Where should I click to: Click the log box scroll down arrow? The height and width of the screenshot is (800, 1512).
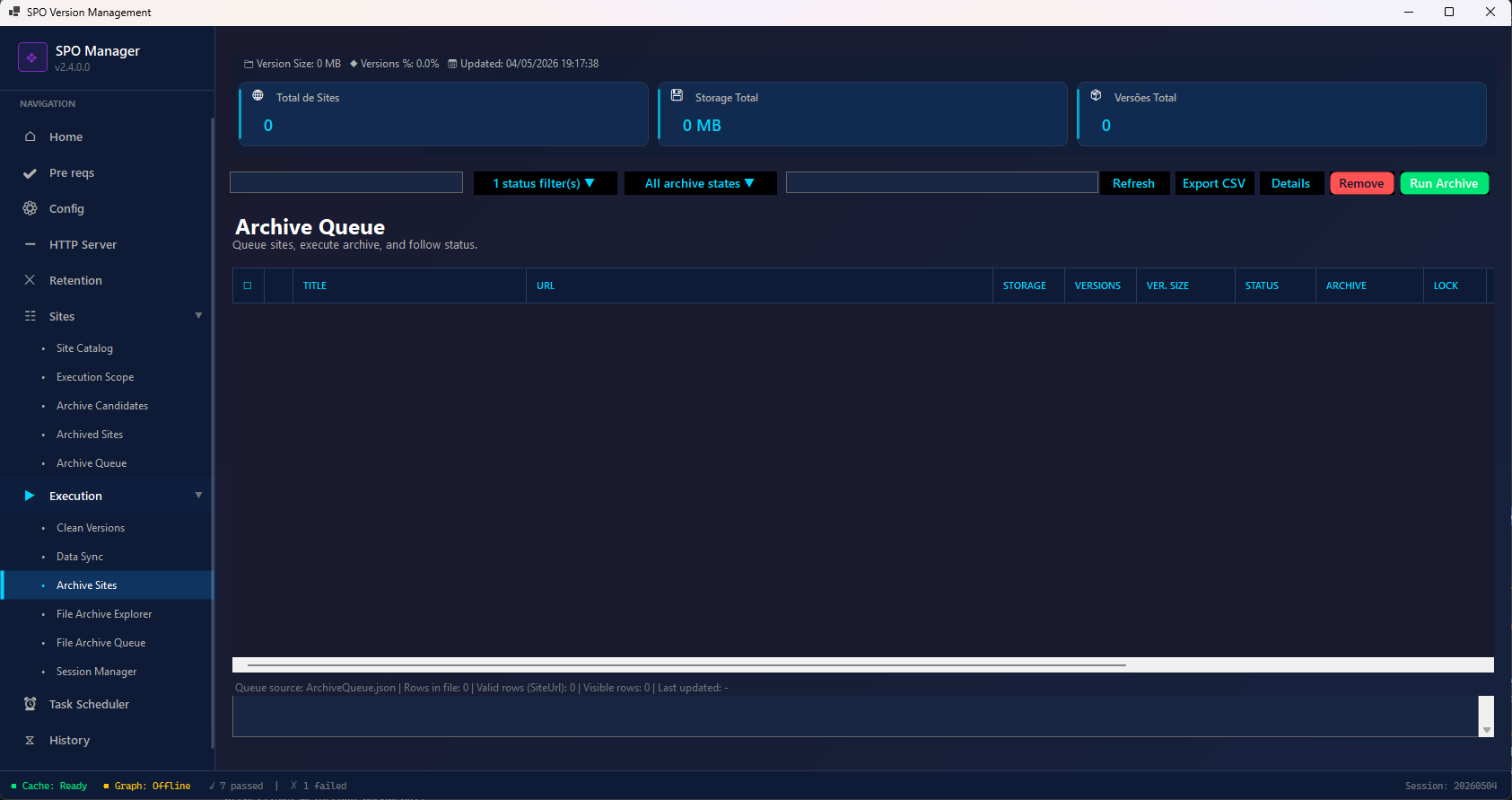click(1487, 730)
